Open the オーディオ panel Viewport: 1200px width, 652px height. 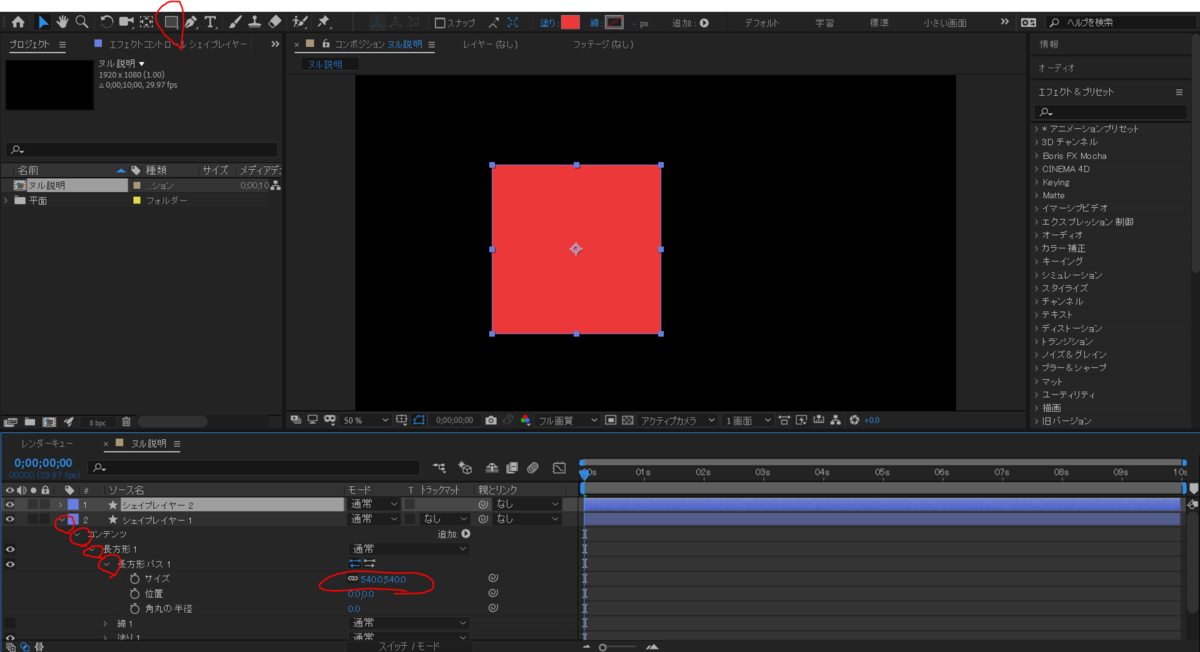(1056, 68)
